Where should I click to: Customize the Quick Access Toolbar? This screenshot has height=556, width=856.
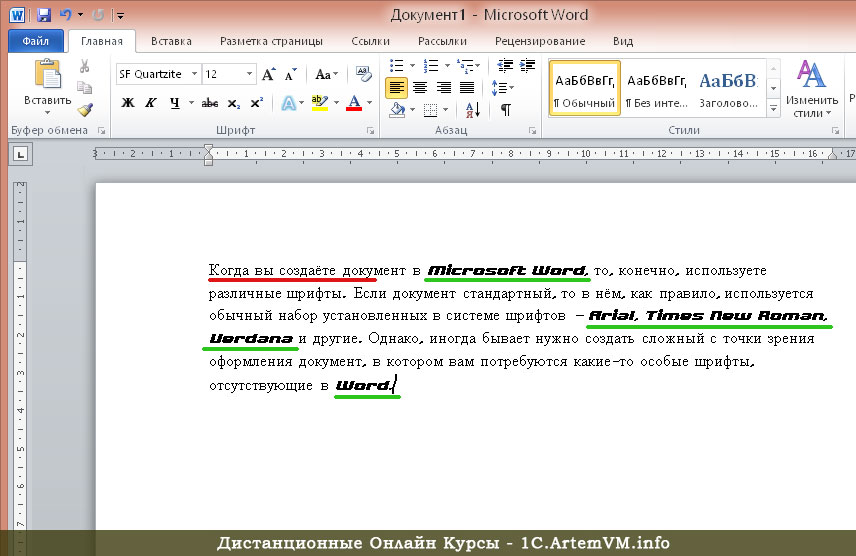pyautogui.click(x=120, y=15)
